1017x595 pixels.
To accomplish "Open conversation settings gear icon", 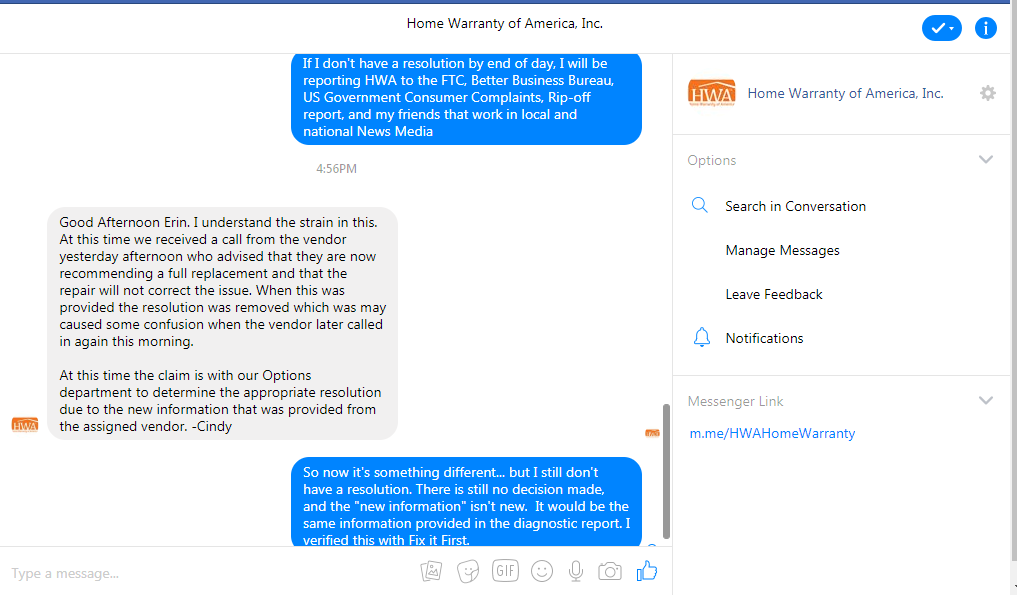I will tap(987, 93).
